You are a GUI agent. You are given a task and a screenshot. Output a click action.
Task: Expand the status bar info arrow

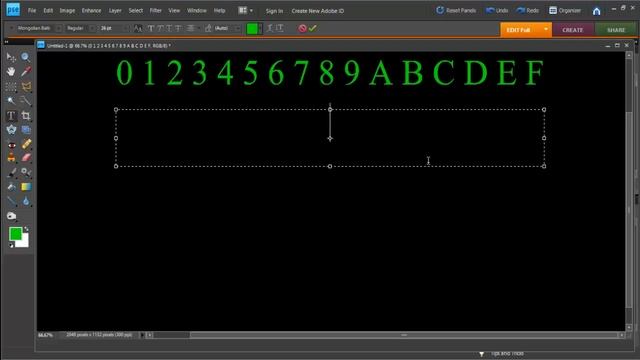(142, 335)
